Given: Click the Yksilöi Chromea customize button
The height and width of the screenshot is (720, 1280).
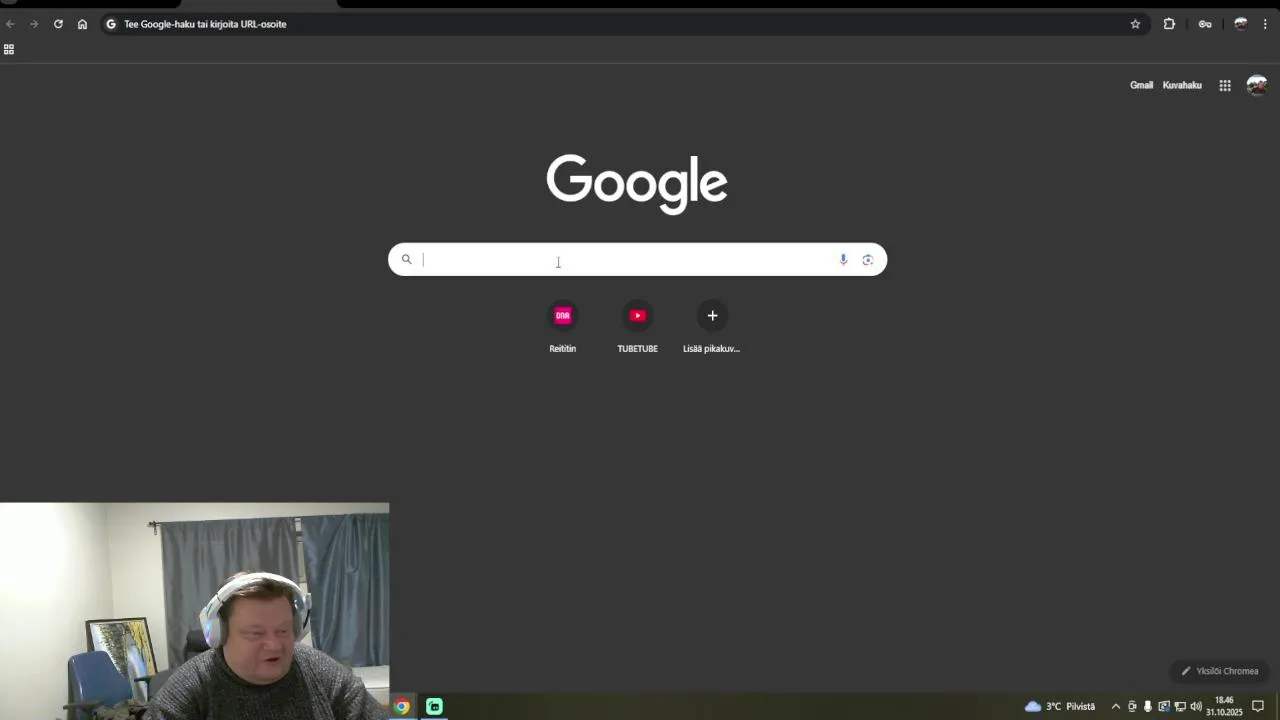Looking at the screenshot, I should [1219, 671].
